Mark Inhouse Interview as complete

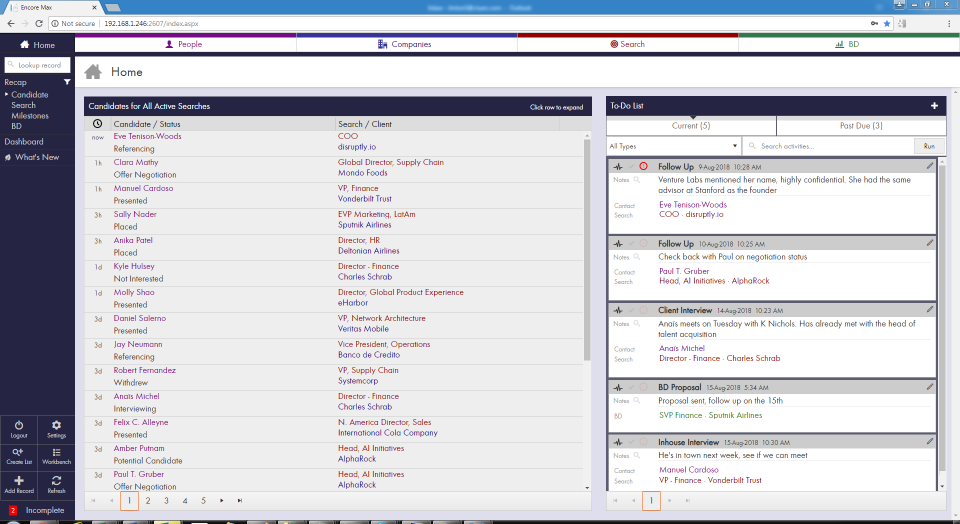[x=631, y=442]
